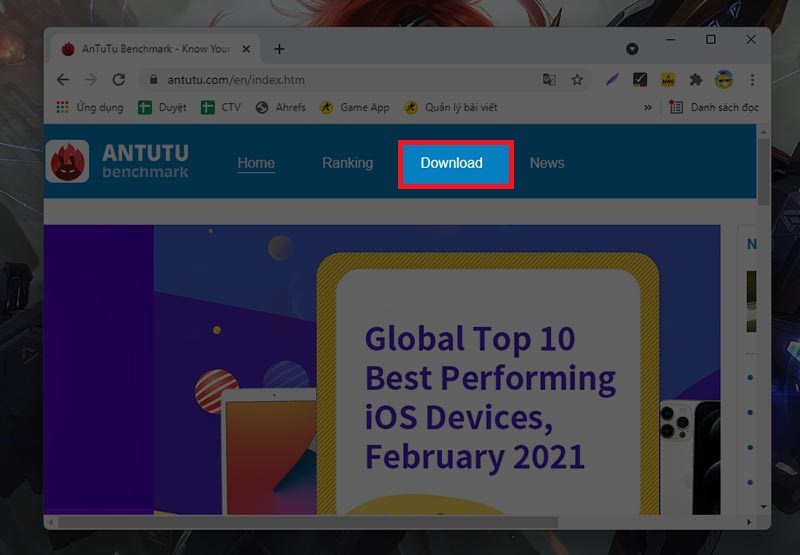Close the AnTuTu Benchmark tab
800x555 pixels.
click(x=246, y=49)
